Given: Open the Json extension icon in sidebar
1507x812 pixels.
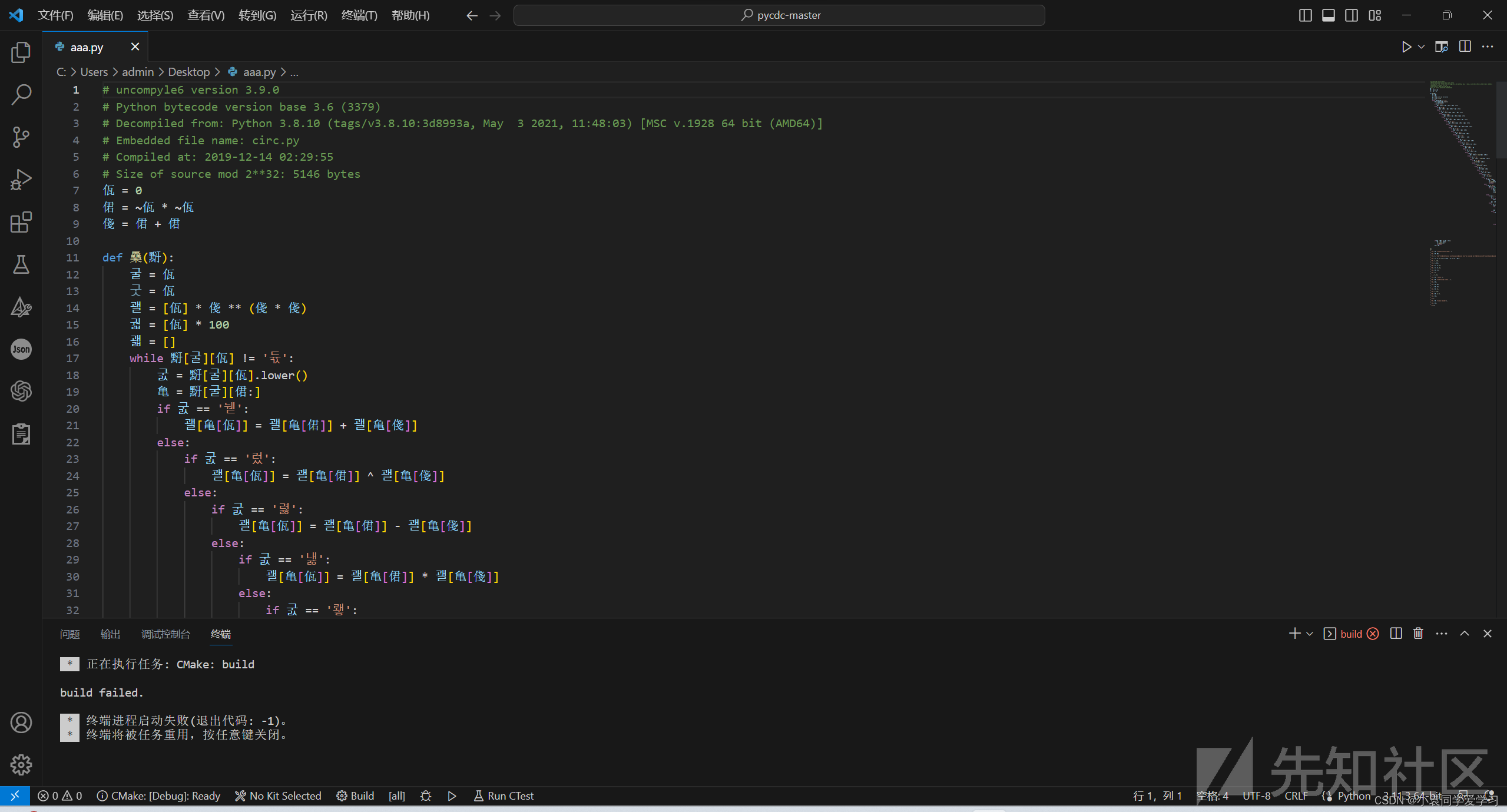Looking at the screenshot, I should pyautogui.click(x=21, y=349).
